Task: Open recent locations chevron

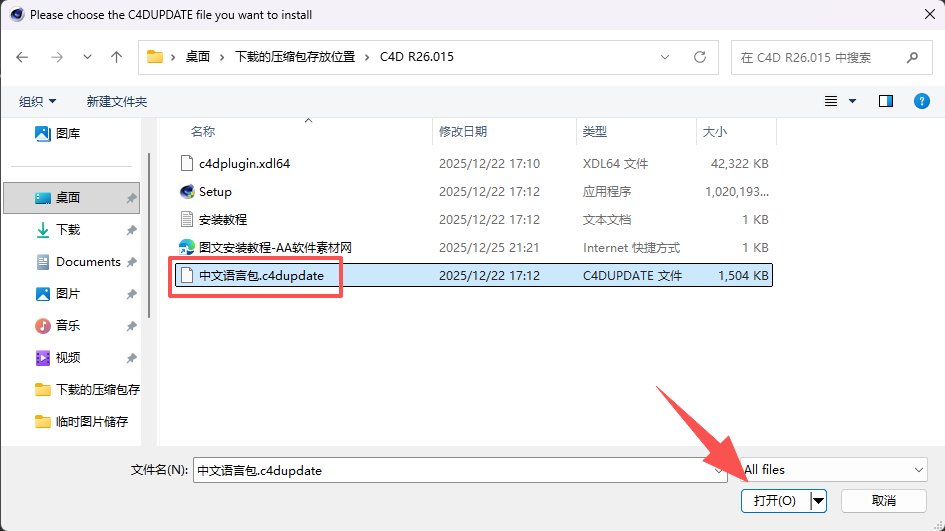Action: [87, 57]
